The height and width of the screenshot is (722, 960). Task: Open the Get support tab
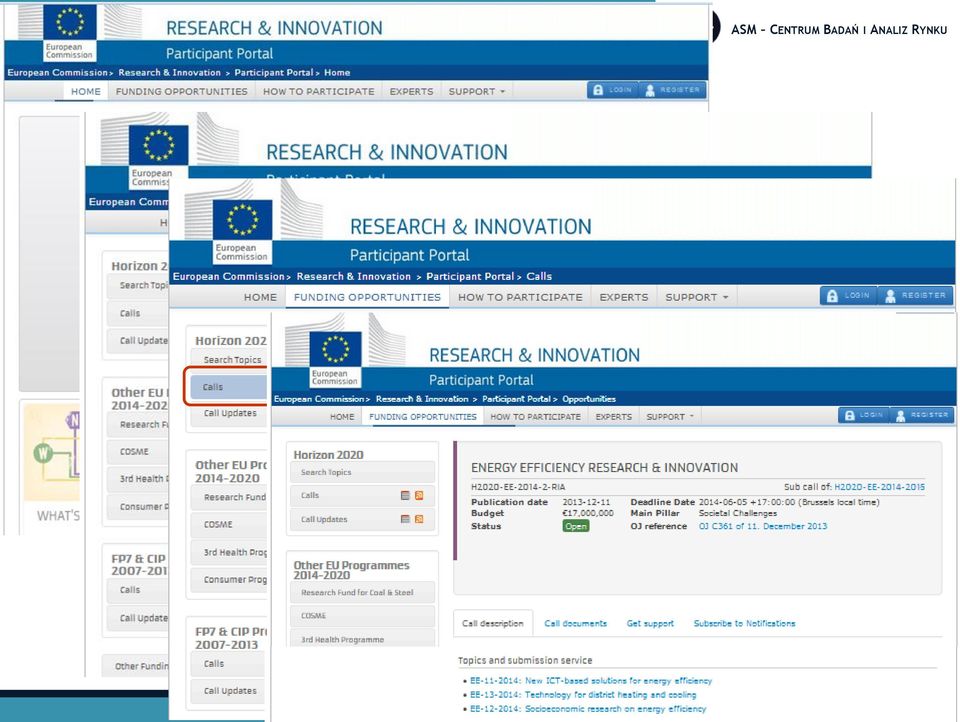pyautogui.click(x=650, y=623)
